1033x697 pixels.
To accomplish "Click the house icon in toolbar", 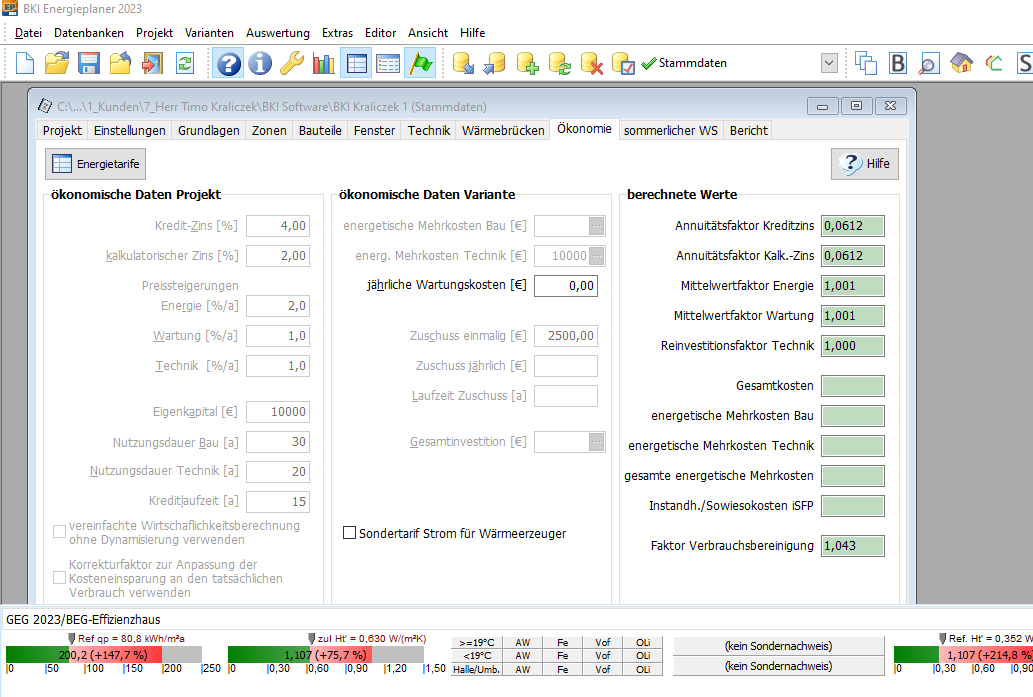I will (x=961, y=64).
